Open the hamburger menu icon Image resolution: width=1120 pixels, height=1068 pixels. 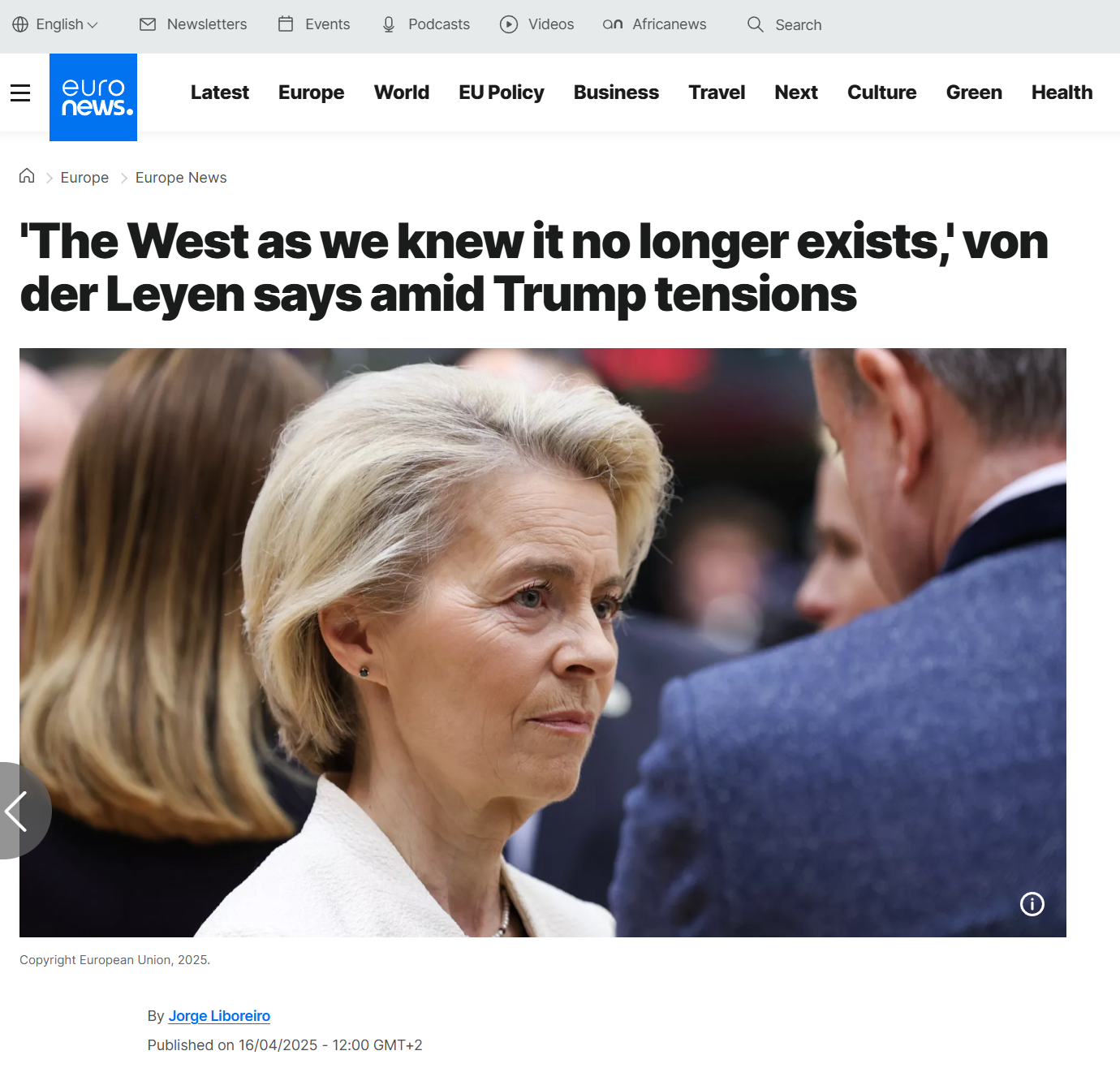pyautogui.click(x=20, y=93)
